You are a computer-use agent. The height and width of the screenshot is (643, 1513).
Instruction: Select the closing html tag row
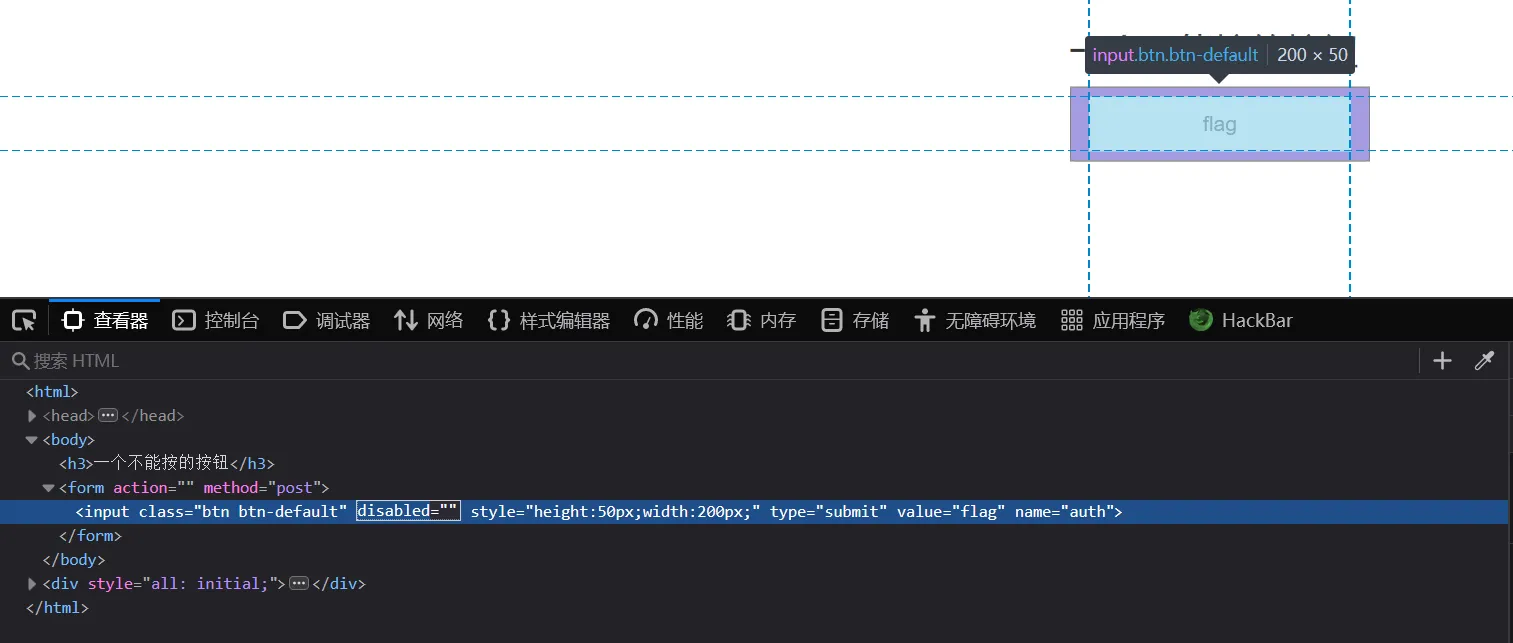(x=754, y=608)
